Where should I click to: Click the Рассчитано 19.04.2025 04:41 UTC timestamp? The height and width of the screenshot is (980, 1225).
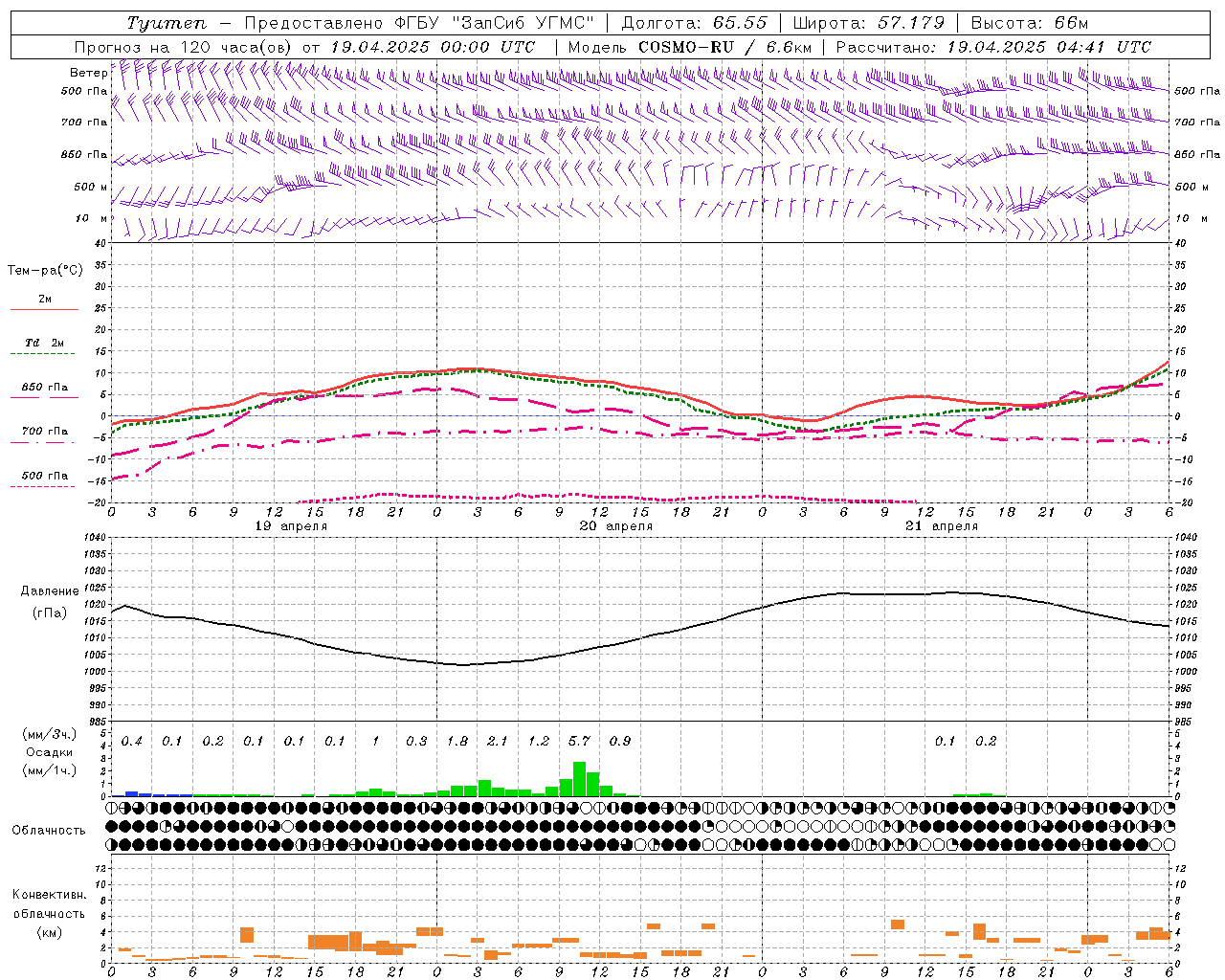[x=993, y=47]
